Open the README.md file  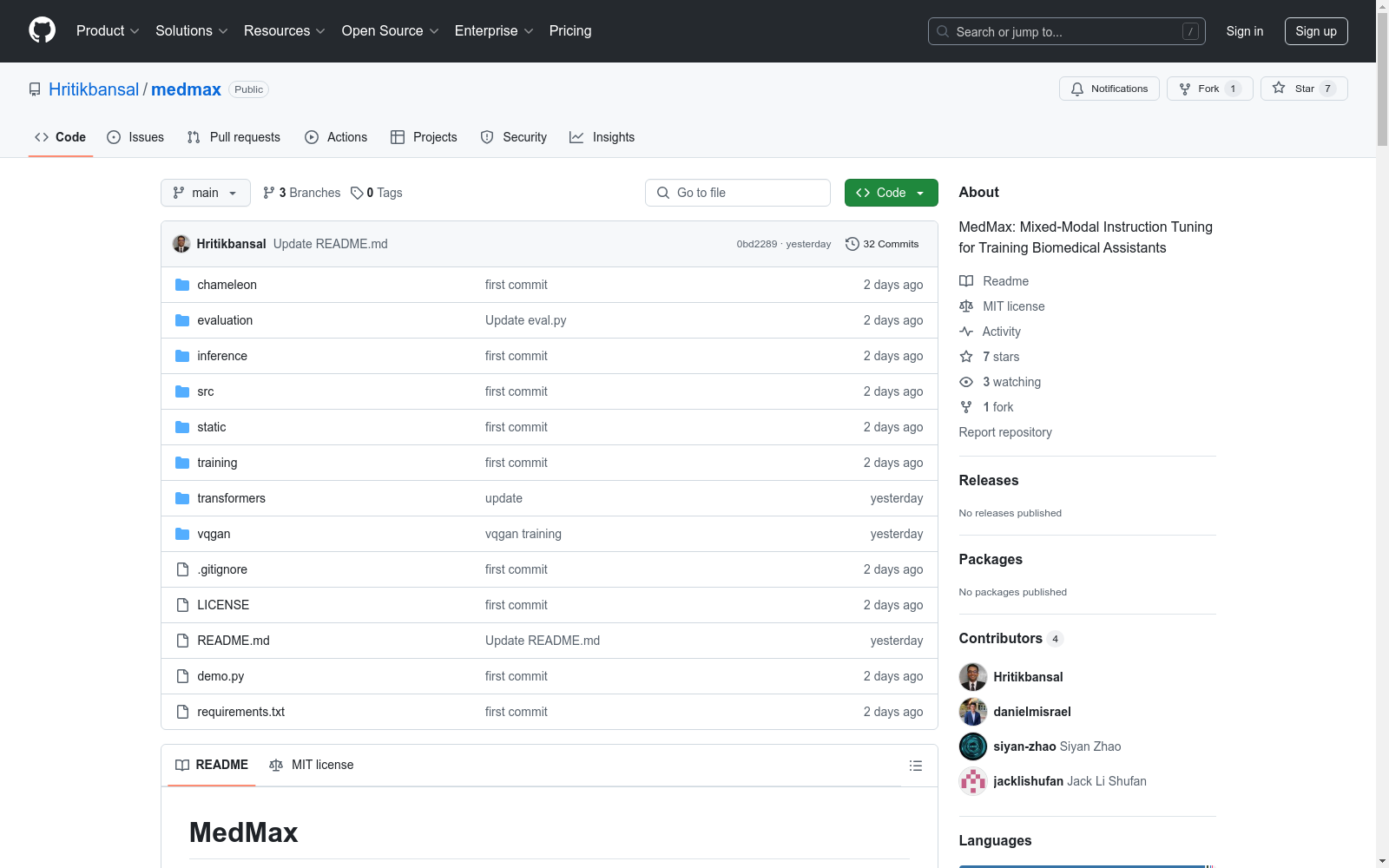[x=234, y=641]
